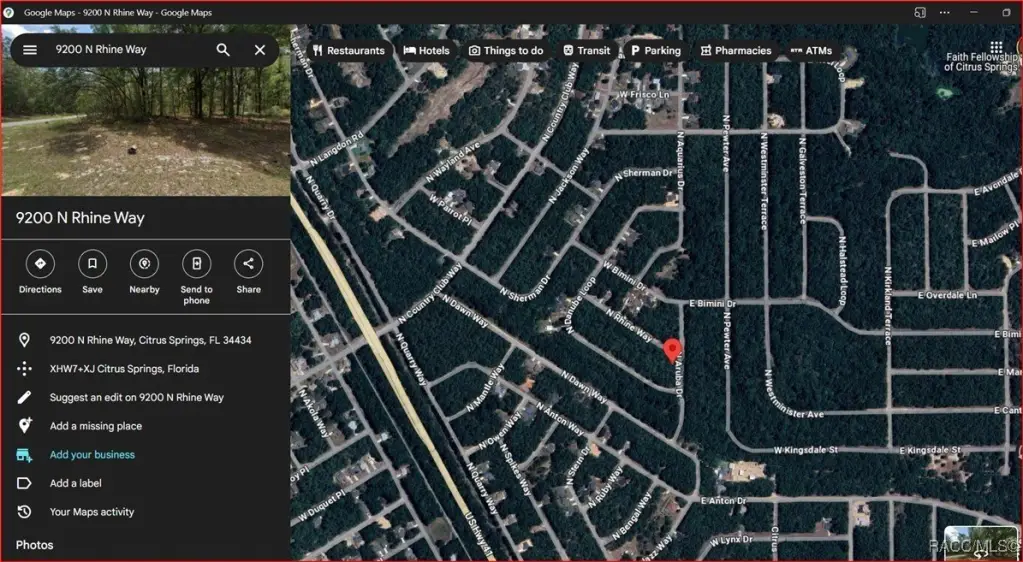Open the hamburger menu in search bar
1023x562 pixels.
pyautogui.click(x=30, y=50)
